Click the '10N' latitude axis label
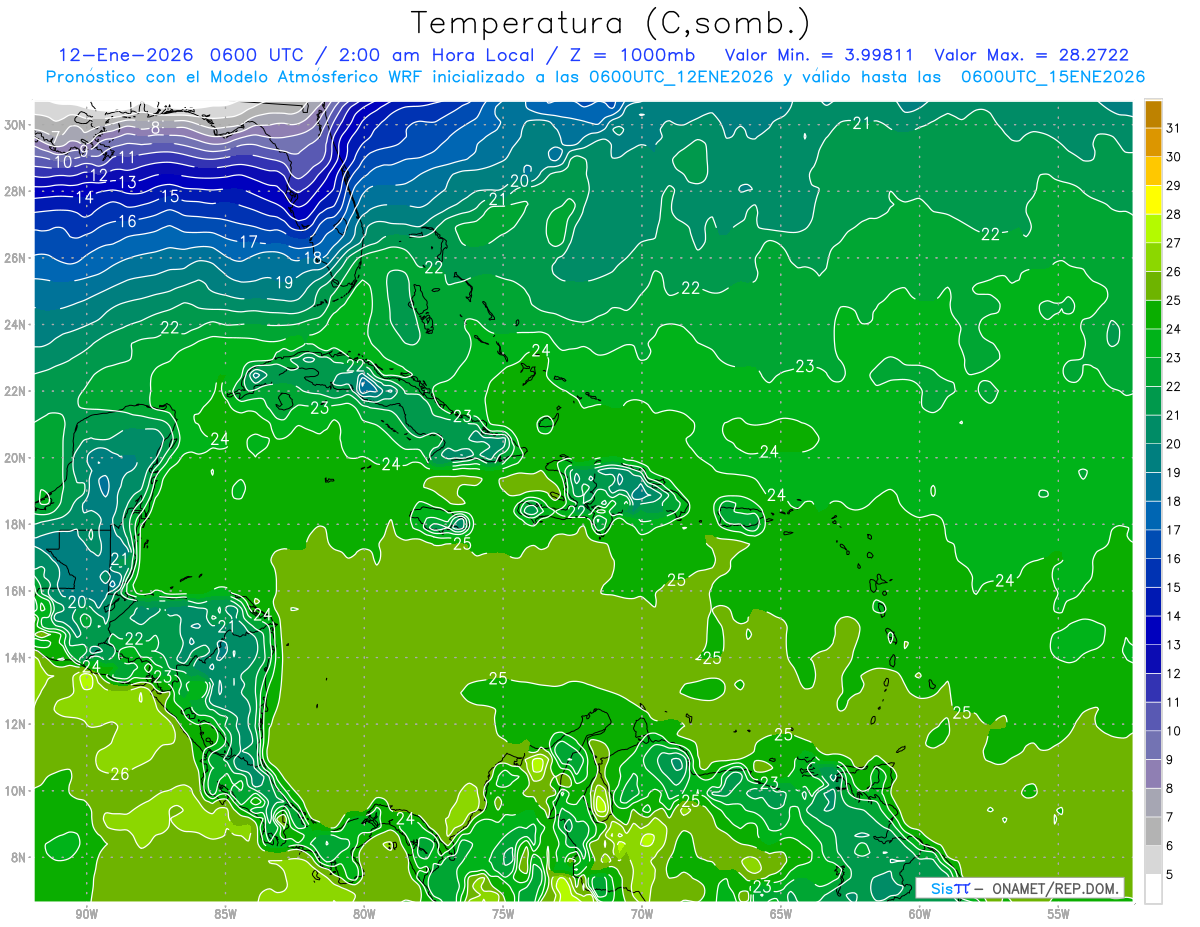 pyautogui.click(x=16, y=791)
